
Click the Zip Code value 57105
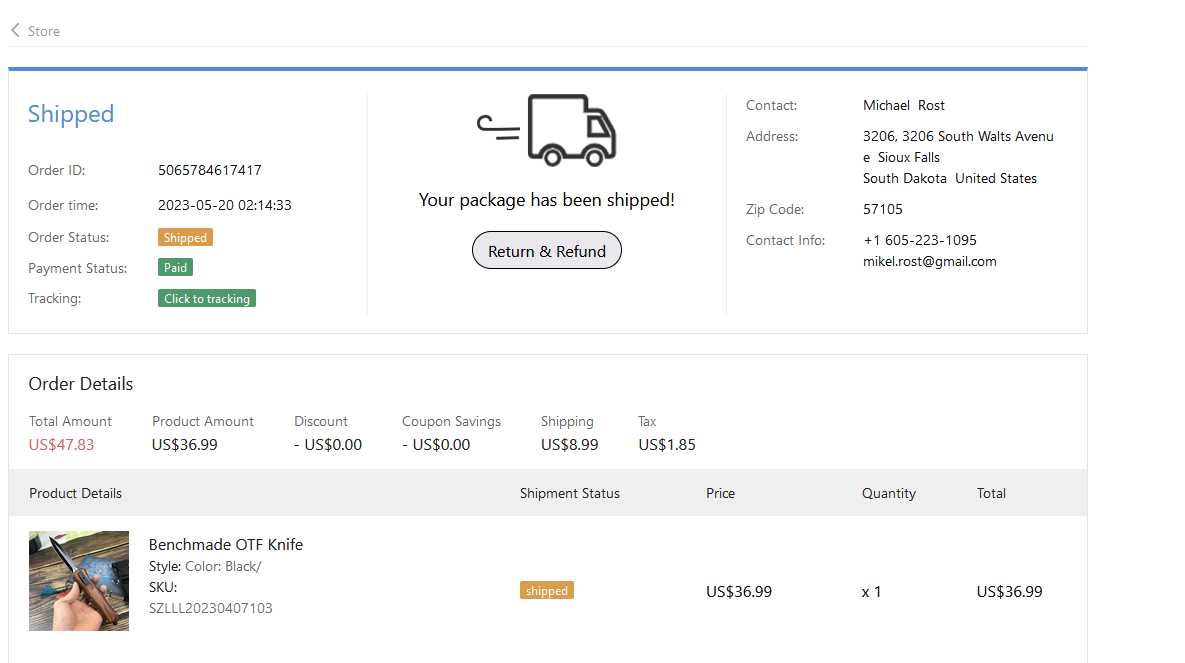883,209
